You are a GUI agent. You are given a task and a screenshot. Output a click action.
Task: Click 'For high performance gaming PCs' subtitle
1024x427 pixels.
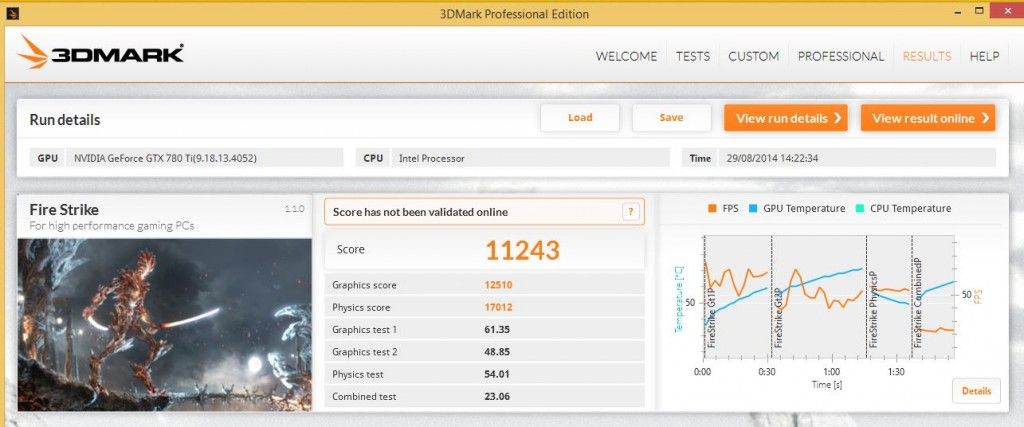[112, 227]
